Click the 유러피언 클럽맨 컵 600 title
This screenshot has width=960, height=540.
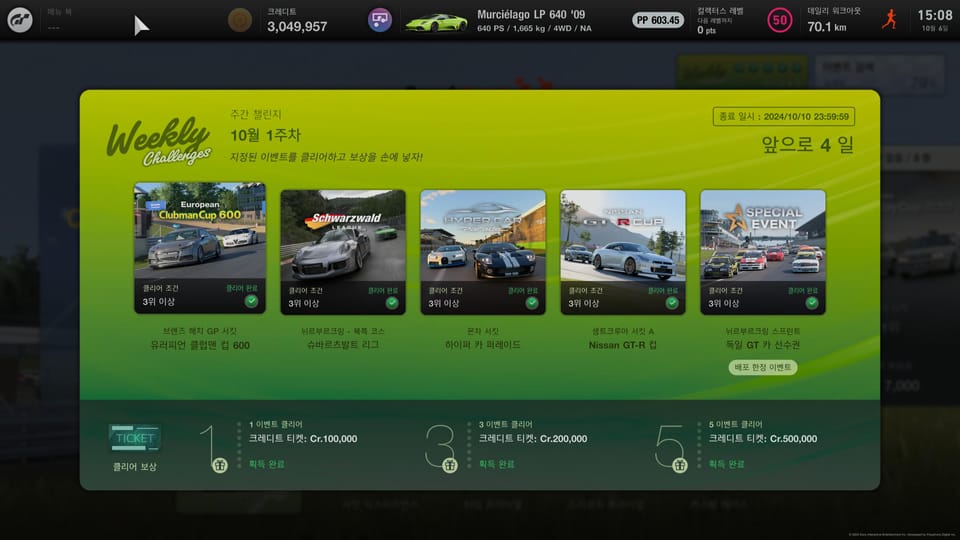coord(200,345)
